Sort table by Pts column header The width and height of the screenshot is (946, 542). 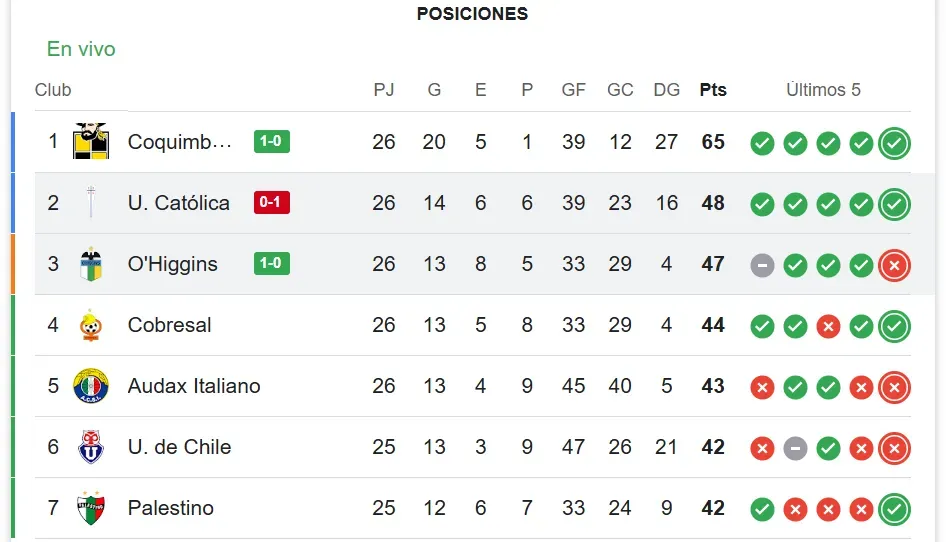(713, 90)
